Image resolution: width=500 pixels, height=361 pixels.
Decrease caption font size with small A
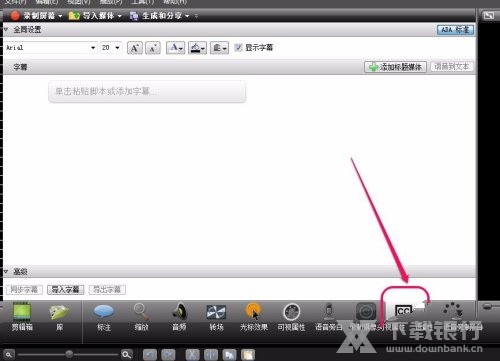[153, 48]
